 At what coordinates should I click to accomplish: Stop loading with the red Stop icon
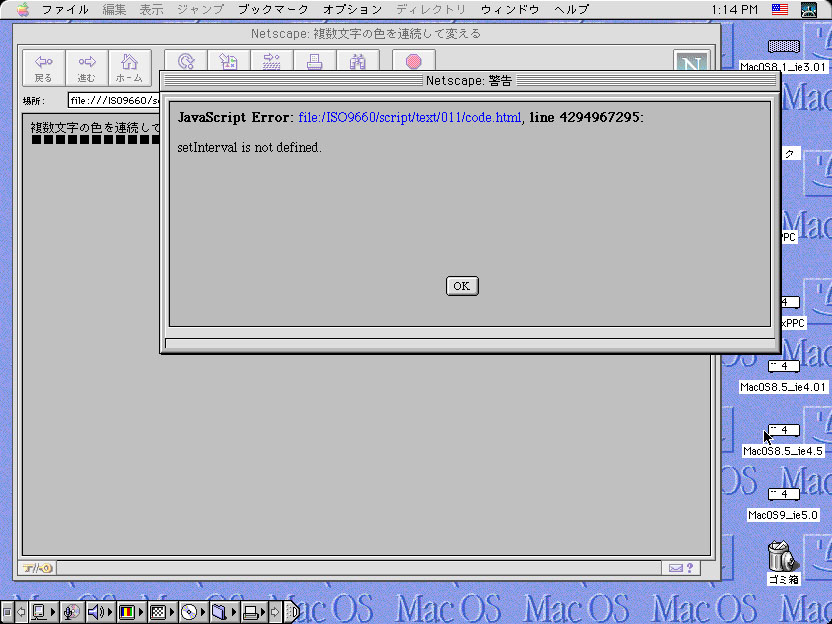(414, 60)
